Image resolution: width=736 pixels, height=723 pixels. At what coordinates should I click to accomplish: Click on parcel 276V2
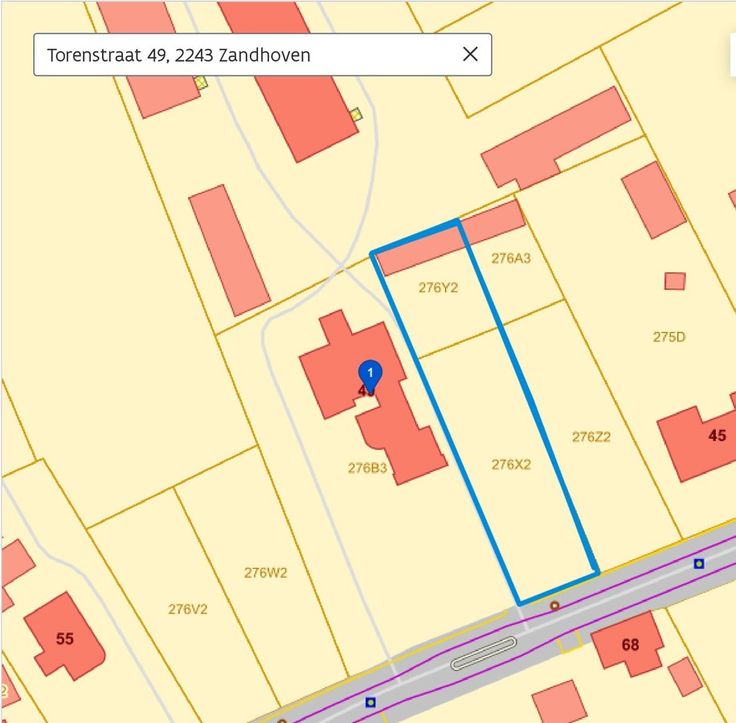(187, 608)
